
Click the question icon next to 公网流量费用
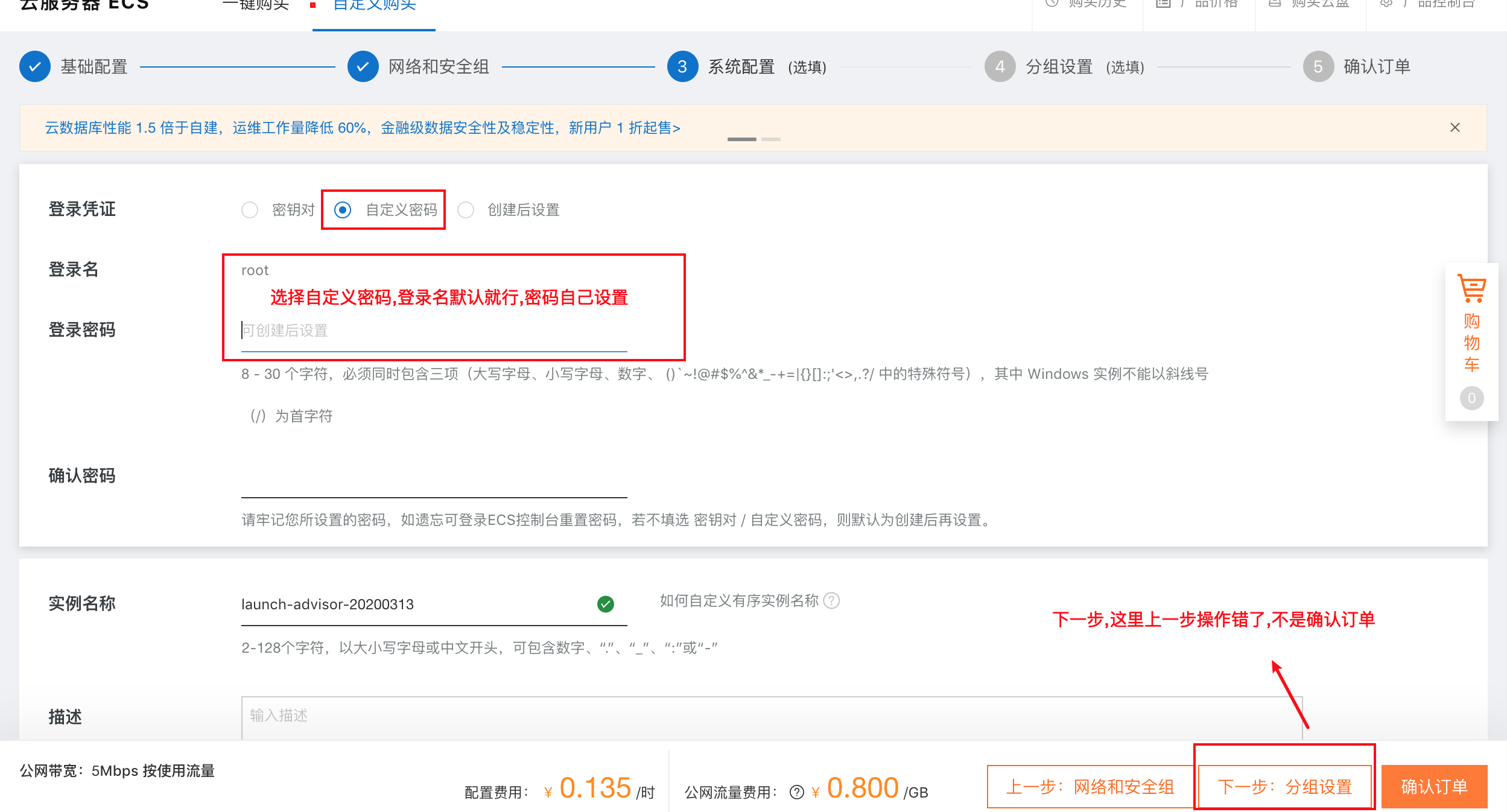[x=796, y=792]
